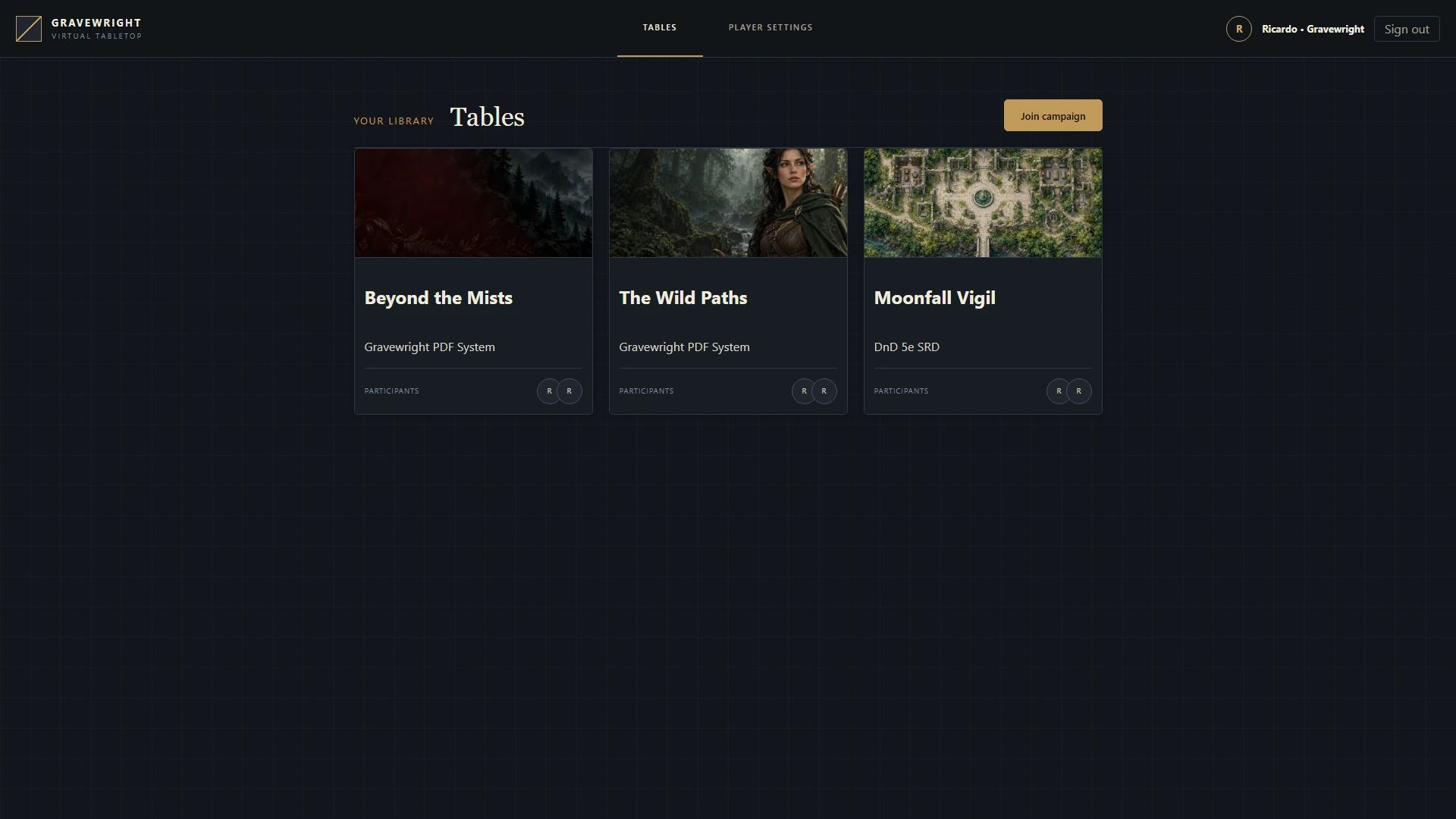Screen dimensions: 1456x819
Task: Click the Tables page heading
Action: tap(487, 117)
